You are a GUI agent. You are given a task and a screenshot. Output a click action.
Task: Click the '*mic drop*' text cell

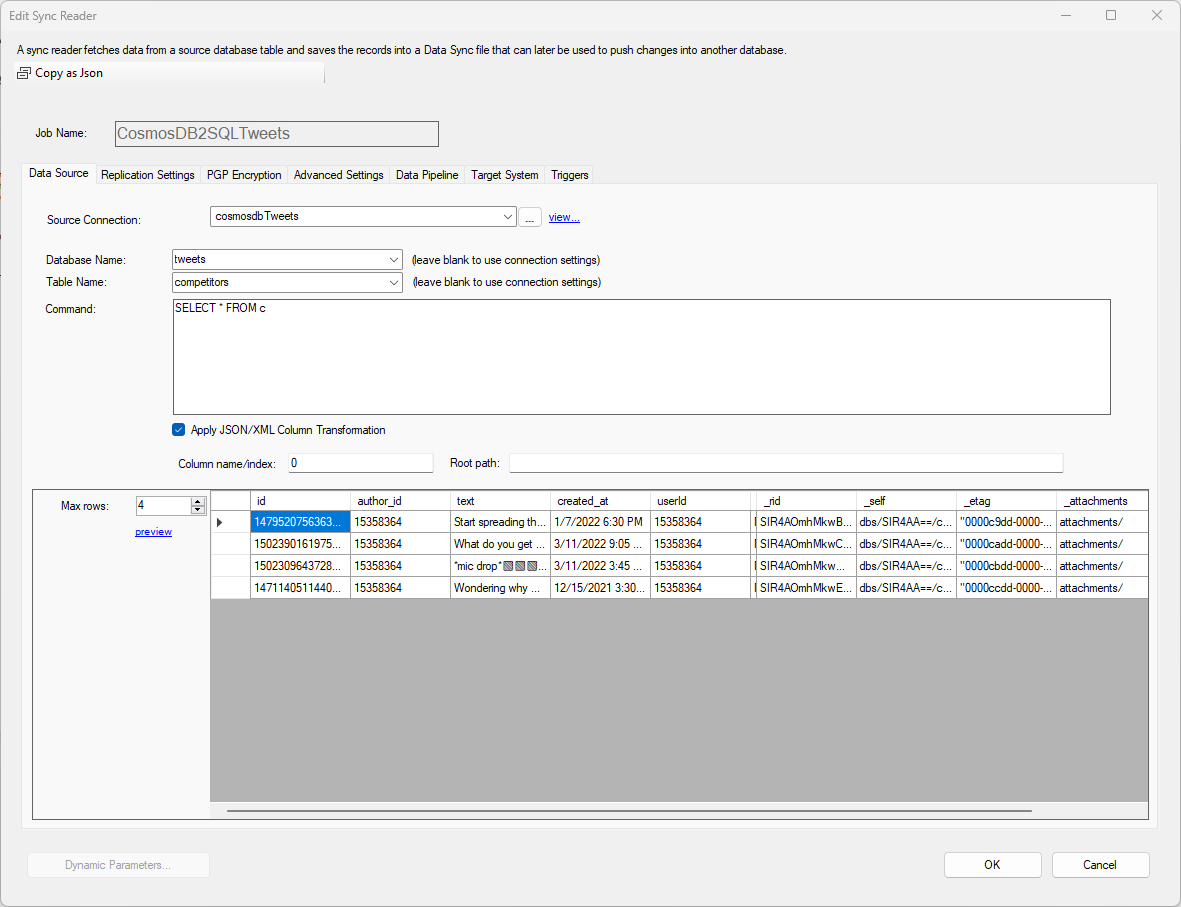501,566
